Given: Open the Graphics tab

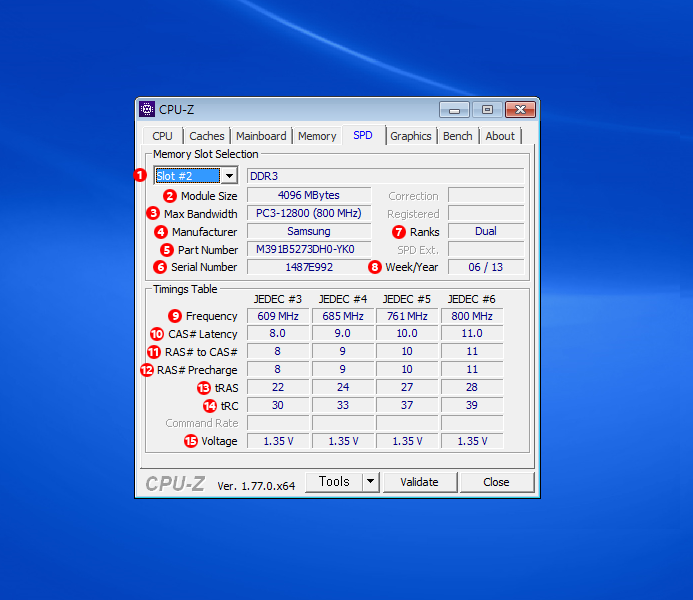Looking at the screenshot, I should point(411,136).
